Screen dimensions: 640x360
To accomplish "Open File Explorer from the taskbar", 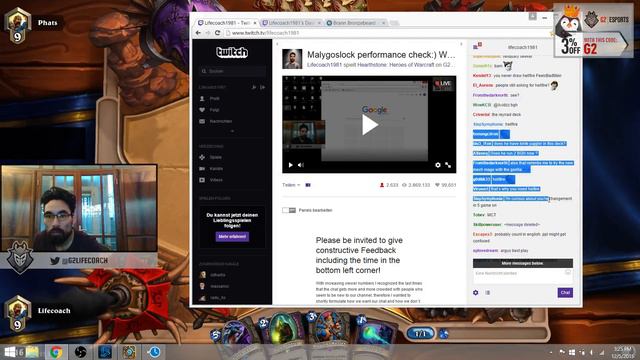I will coord(32,352).
